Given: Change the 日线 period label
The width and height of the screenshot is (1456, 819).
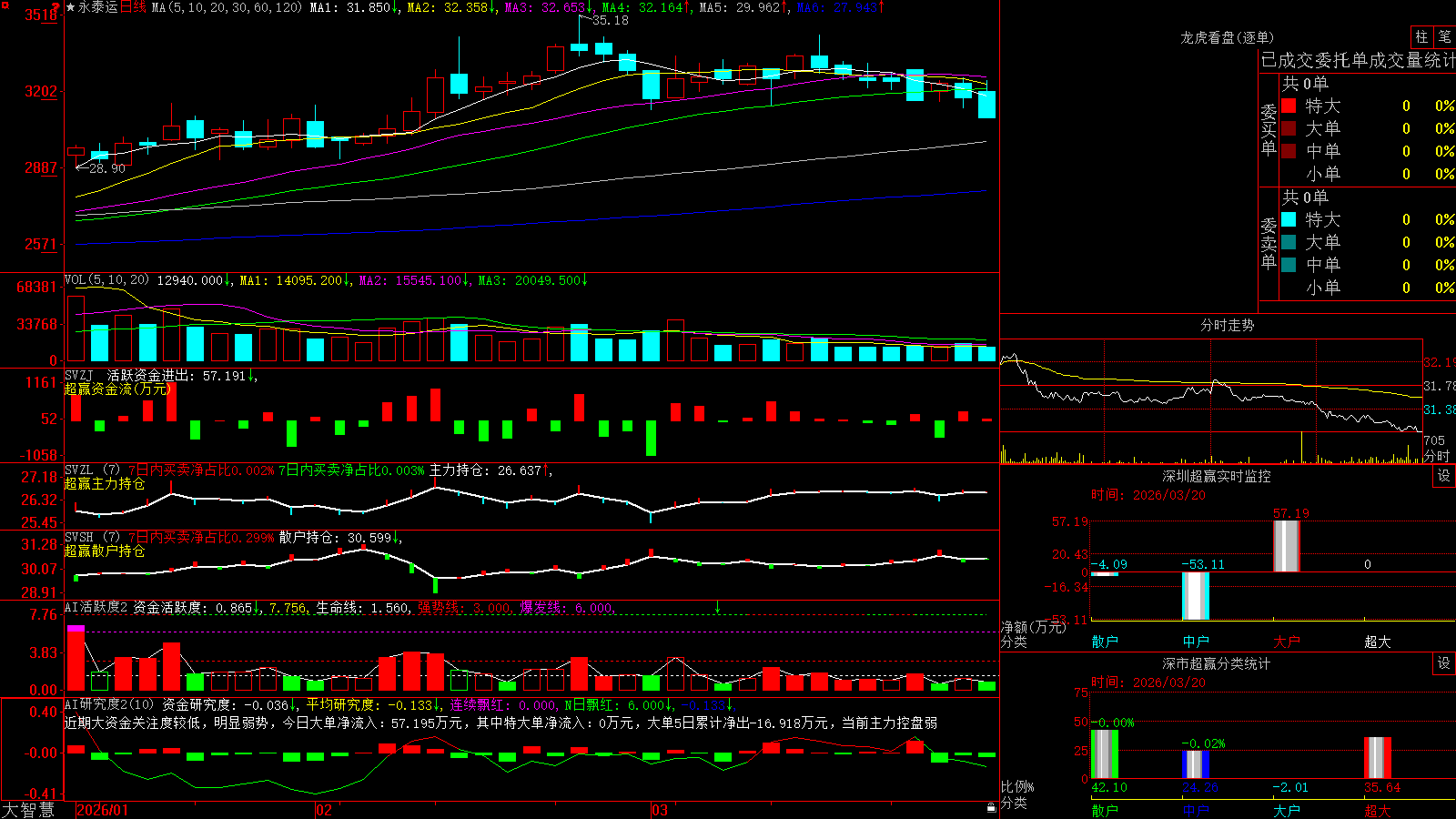Looking at the screenshot, I should (x=133, y=7).
